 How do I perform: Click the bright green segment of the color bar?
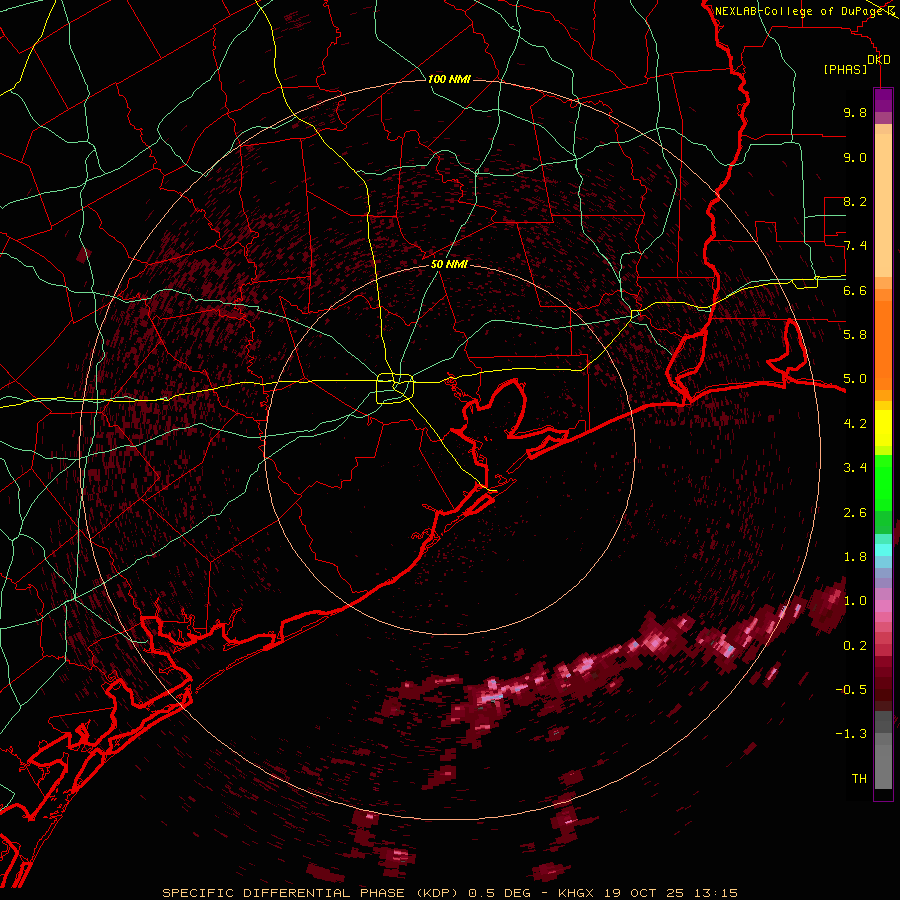[x=883, y=483]
